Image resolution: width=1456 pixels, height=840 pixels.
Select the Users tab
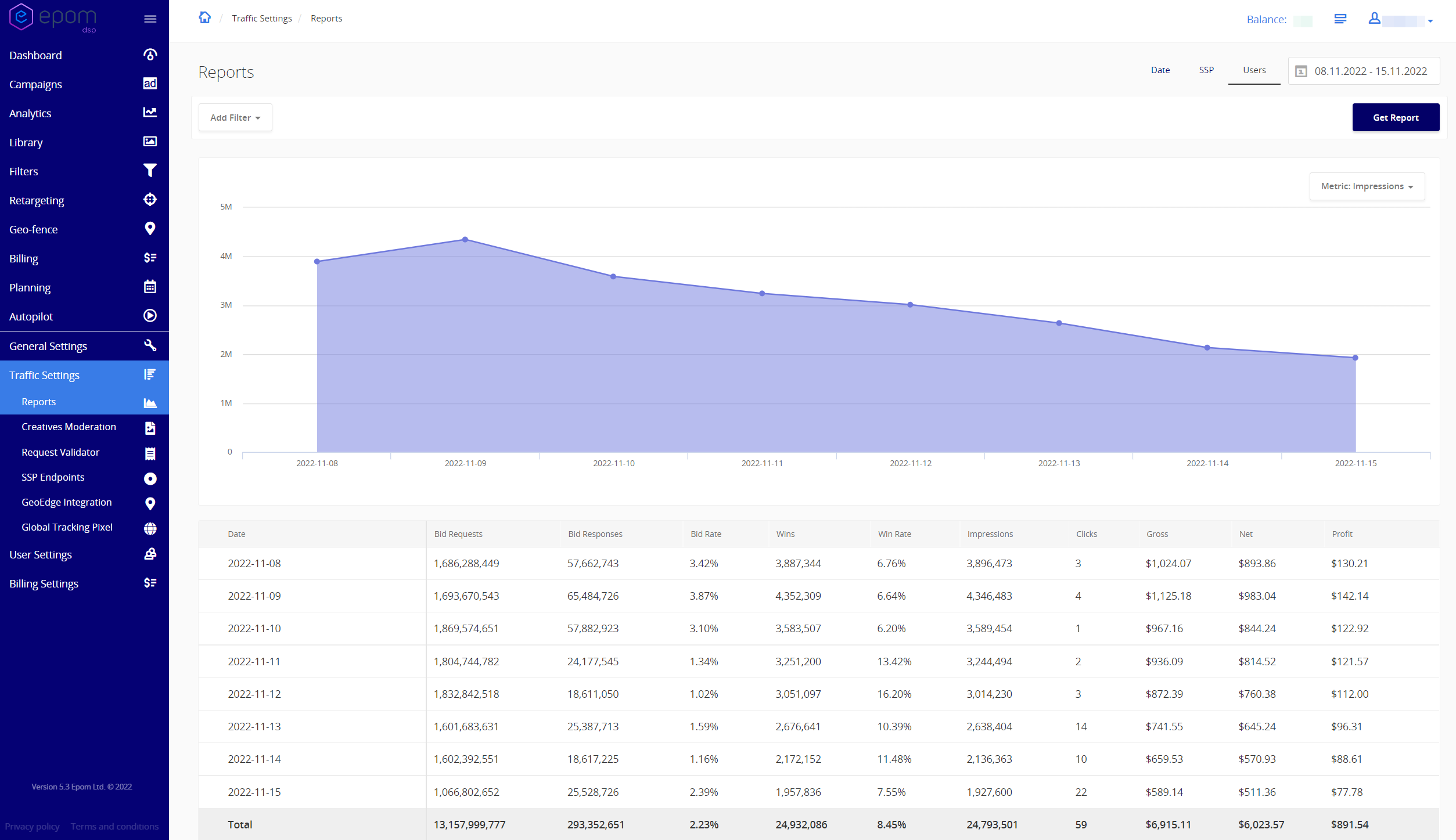[x=1254, y=70]
